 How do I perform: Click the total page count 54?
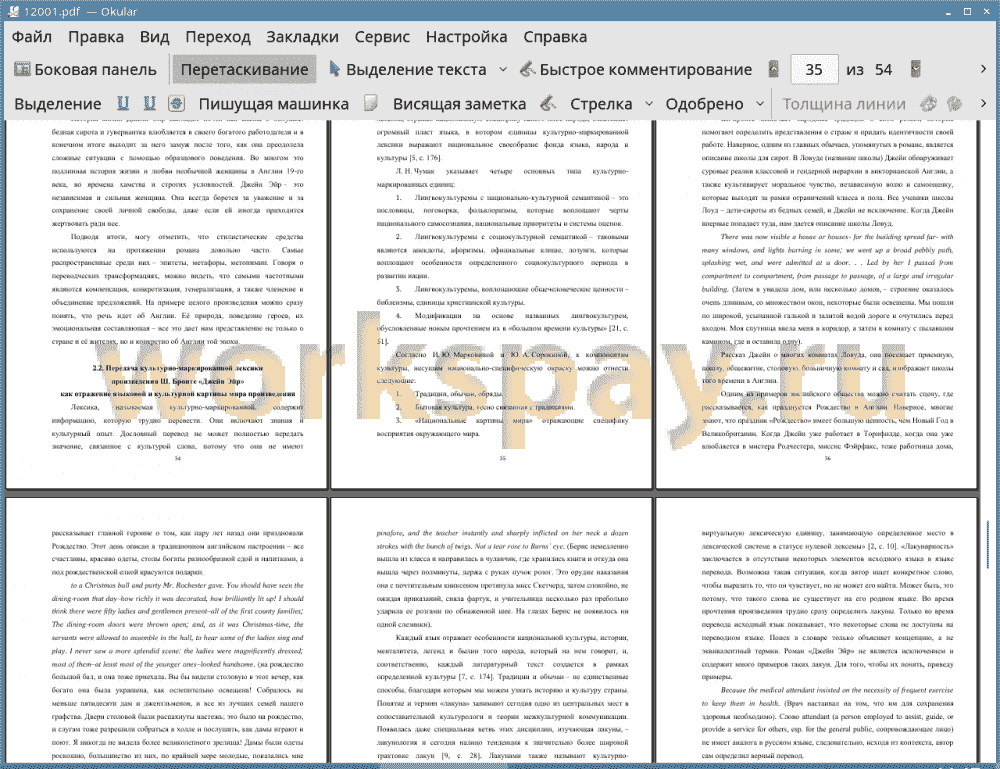[883, 70]
